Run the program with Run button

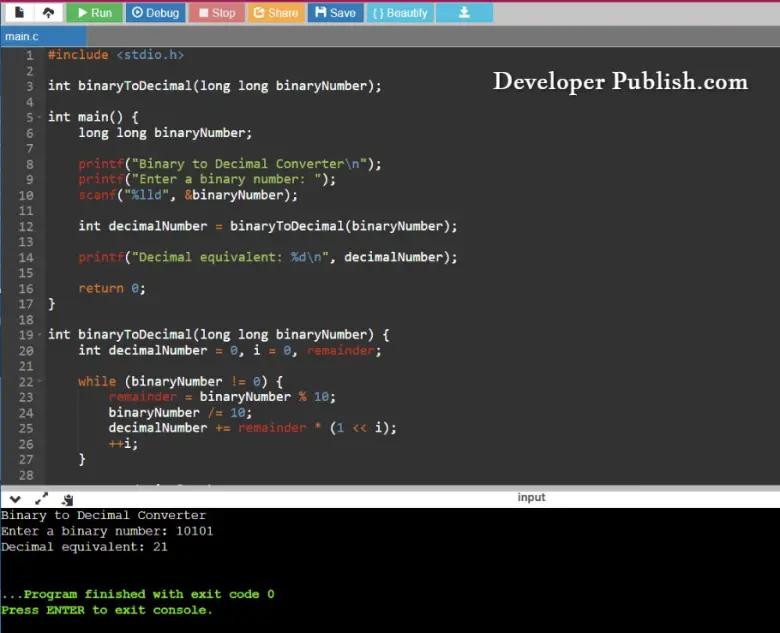[94, 13]
